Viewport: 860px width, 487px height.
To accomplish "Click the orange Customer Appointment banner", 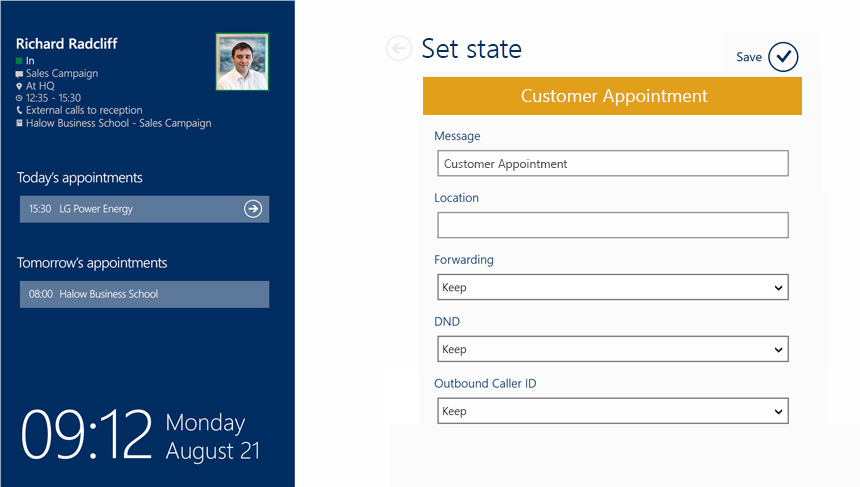I will tap(612, 96).
